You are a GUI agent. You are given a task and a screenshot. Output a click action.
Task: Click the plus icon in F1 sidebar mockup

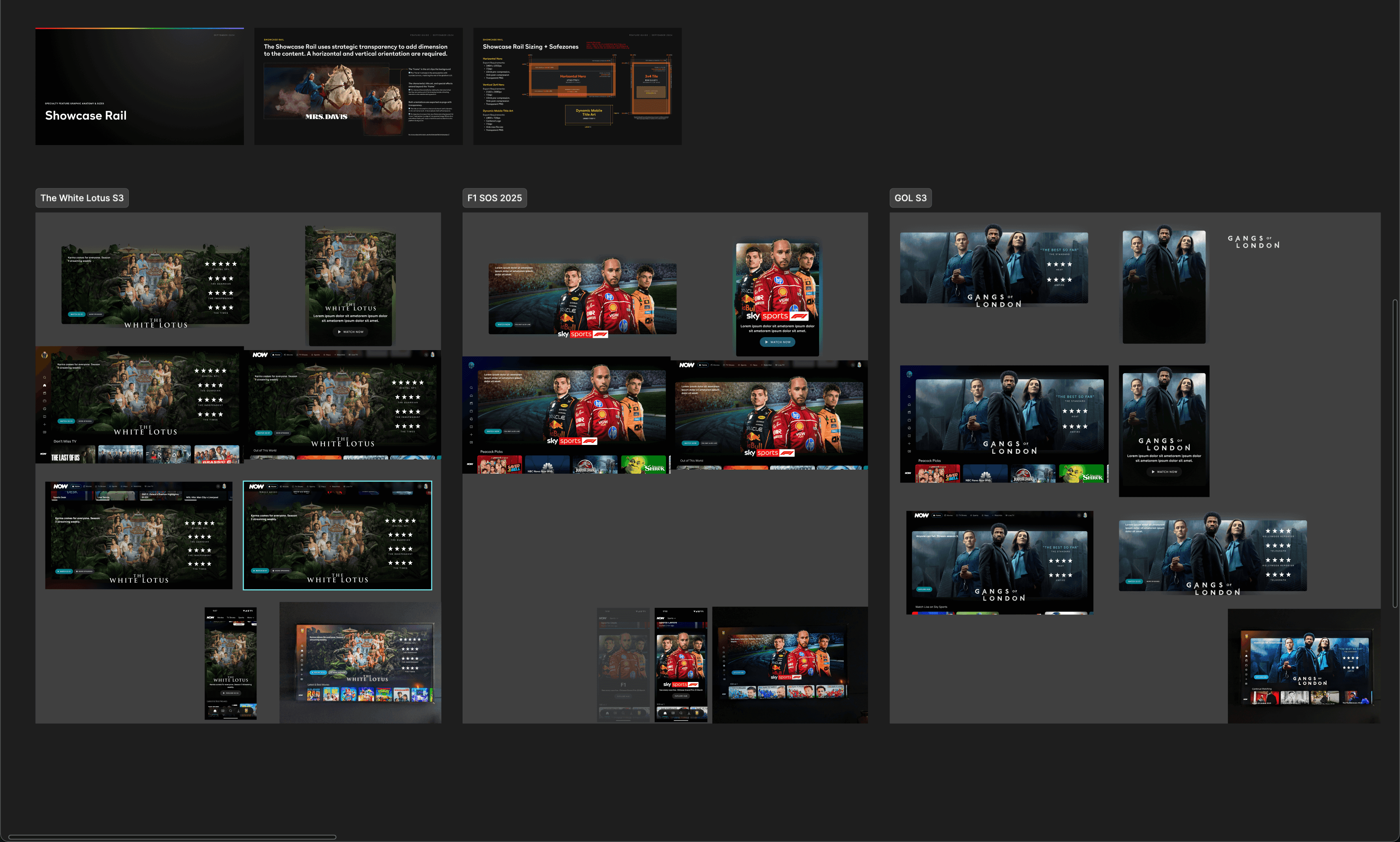[471, 435]
